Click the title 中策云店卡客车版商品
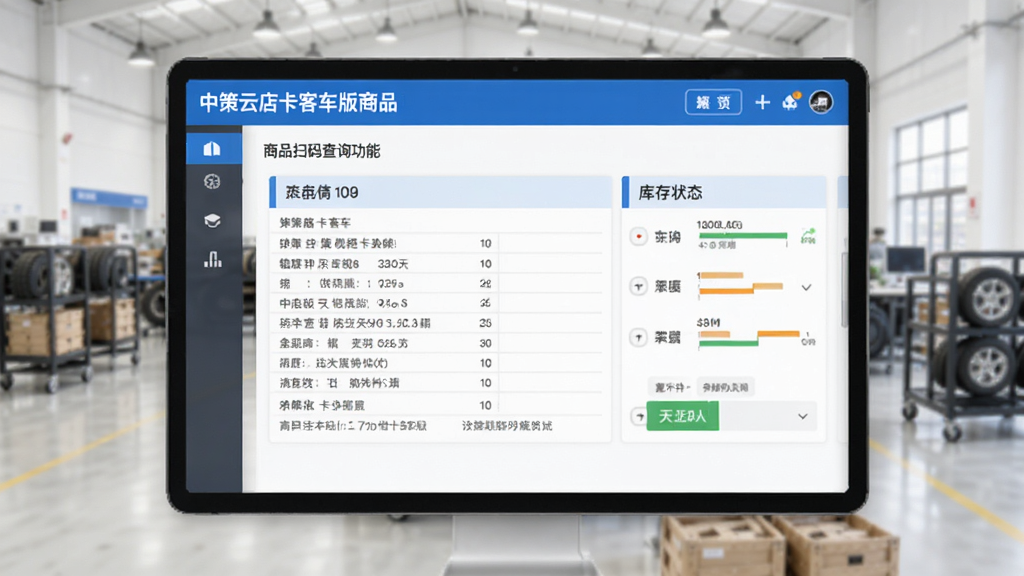This screenshot has width=1024, height=576. (x=298, y=103)
